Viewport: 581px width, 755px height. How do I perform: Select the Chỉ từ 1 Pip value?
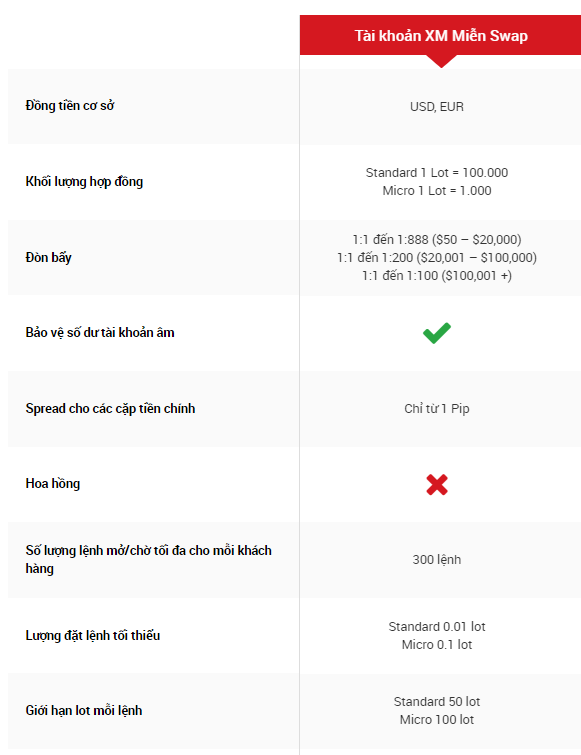click(x=437, y=409)
